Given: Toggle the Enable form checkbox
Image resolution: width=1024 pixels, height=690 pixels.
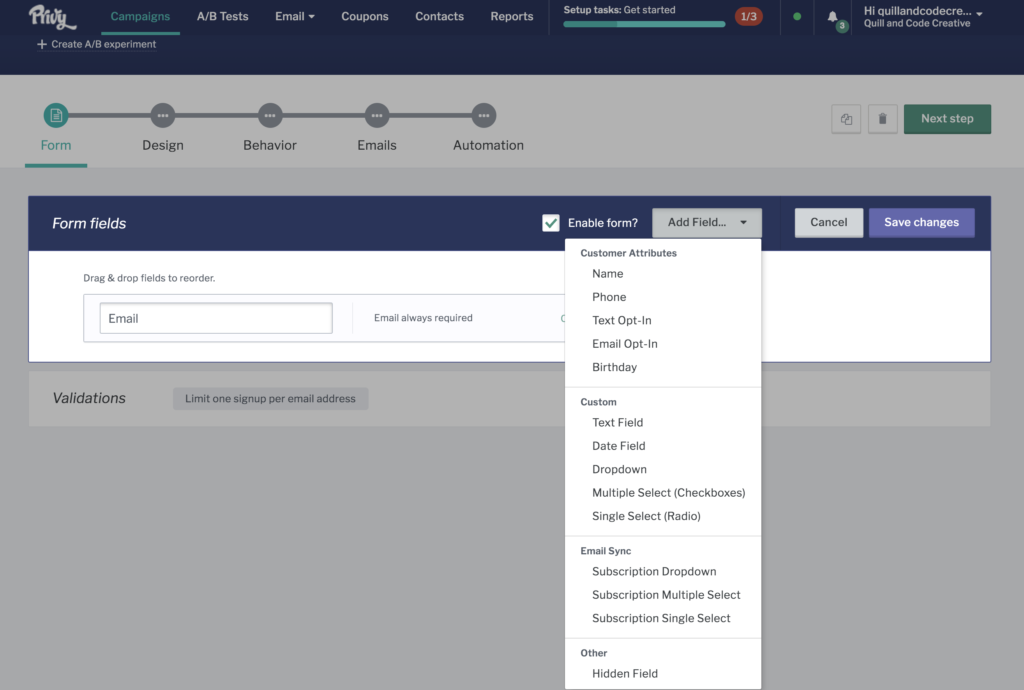Looking at the screenshot, I should point(551,223).
